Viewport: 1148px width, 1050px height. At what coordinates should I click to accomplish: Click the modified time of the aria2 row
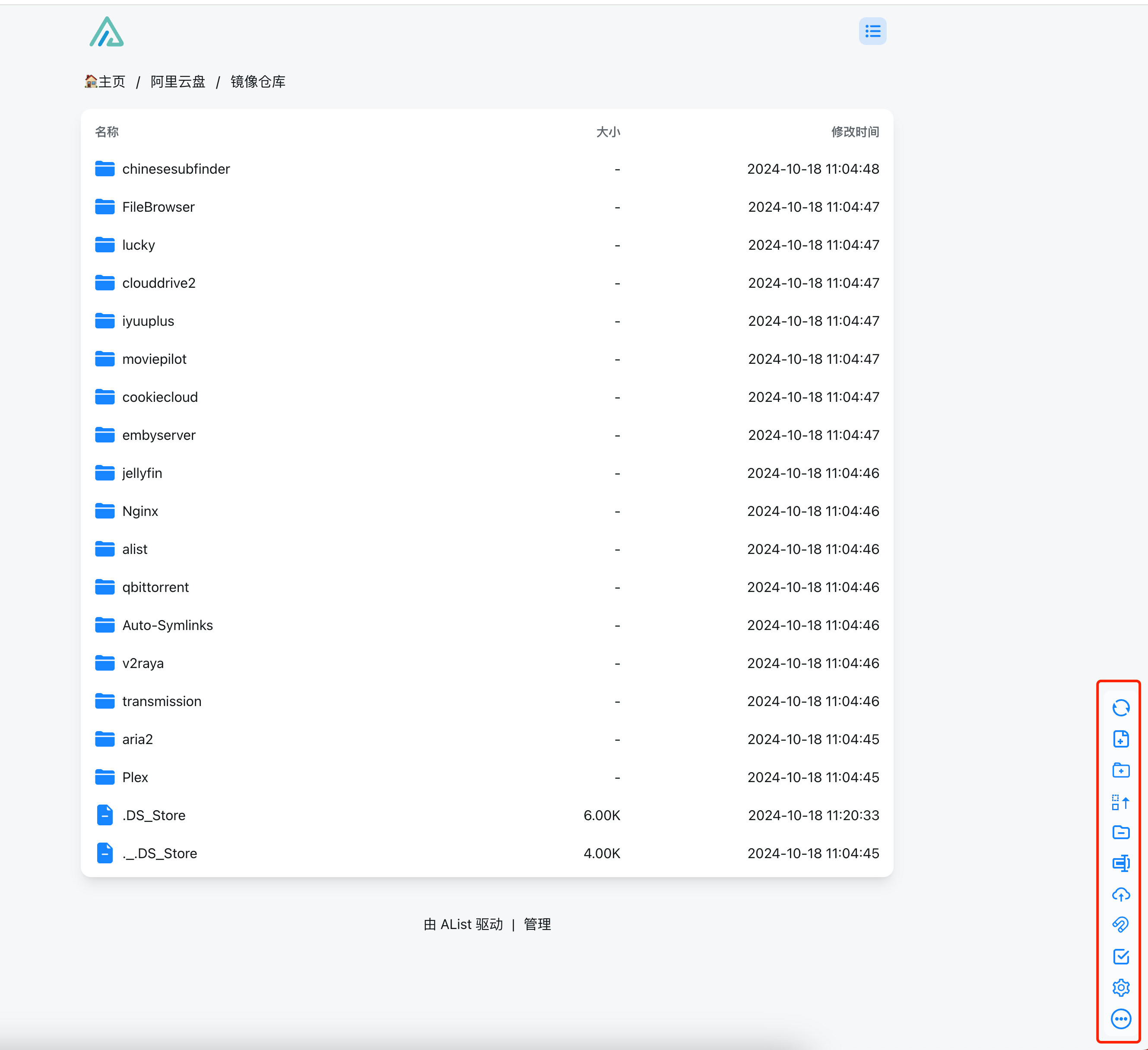tap(813, 739)
